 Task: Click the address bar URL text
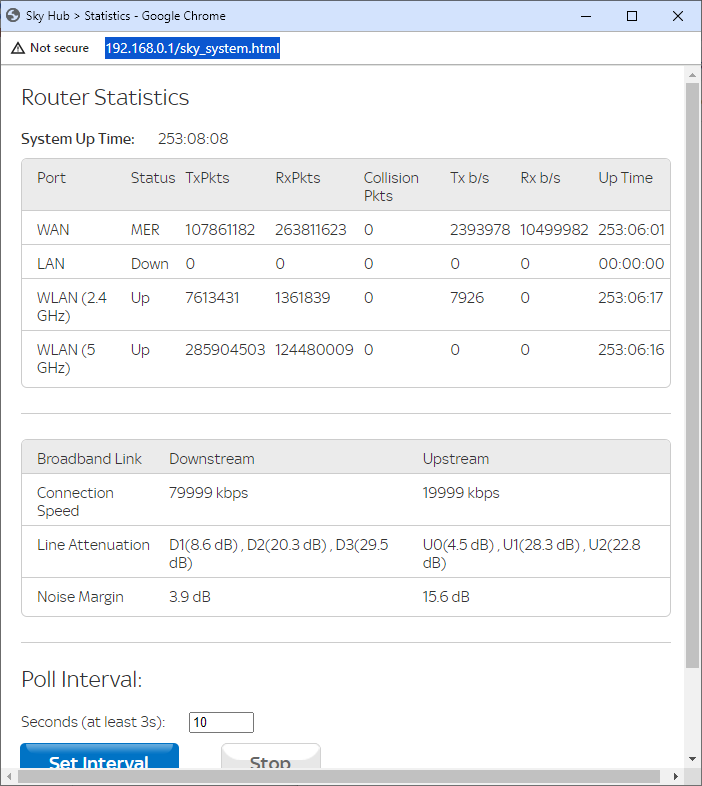click(x=192, y=48)
